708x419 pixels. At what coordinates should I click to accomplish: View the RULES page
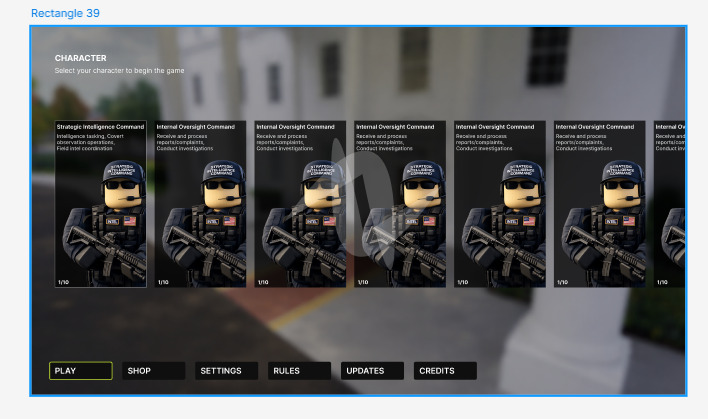[x=299, y=371]
